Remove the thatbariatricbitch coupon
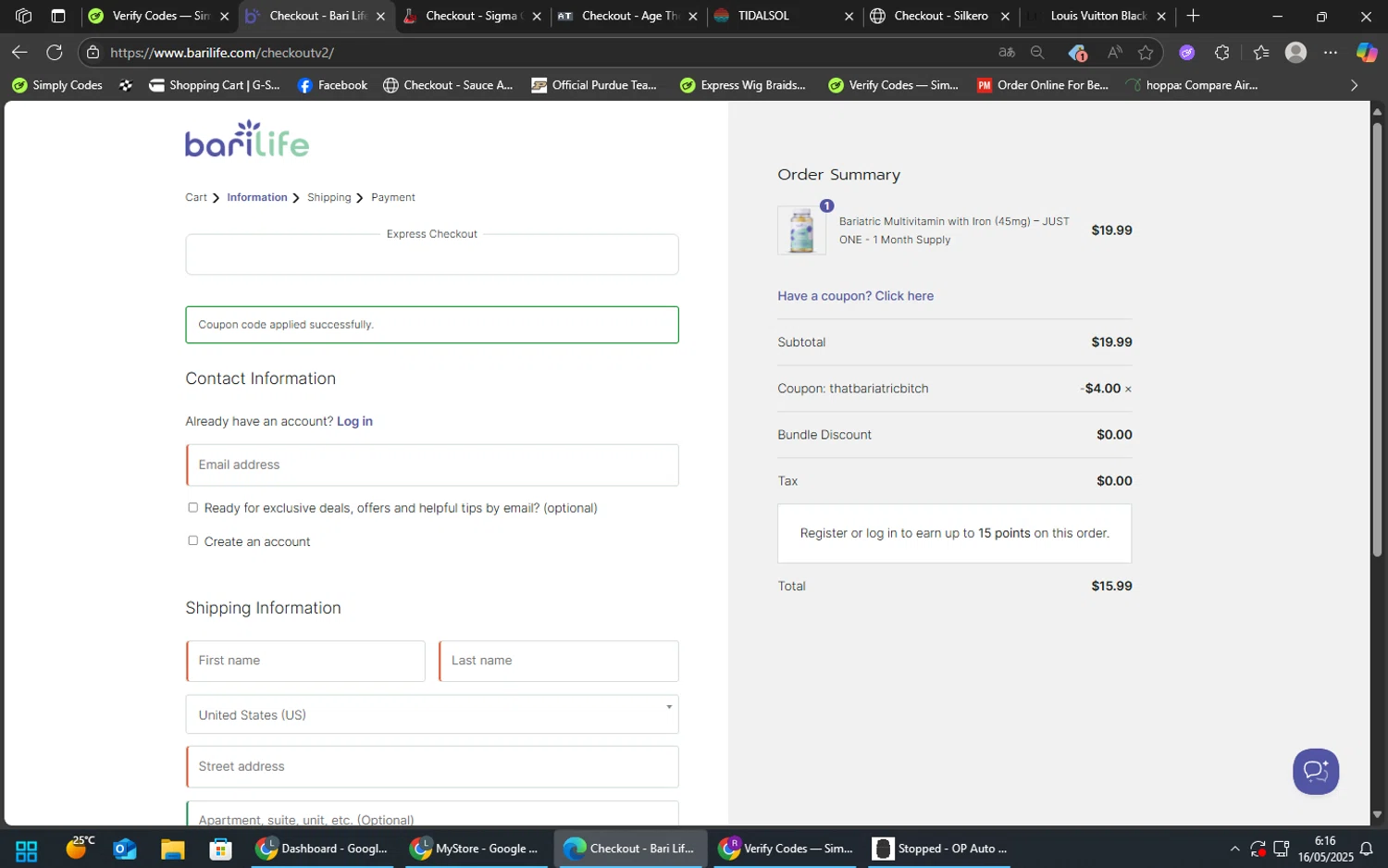The height and width of the screenshot is (868, 1388). 1128,389
